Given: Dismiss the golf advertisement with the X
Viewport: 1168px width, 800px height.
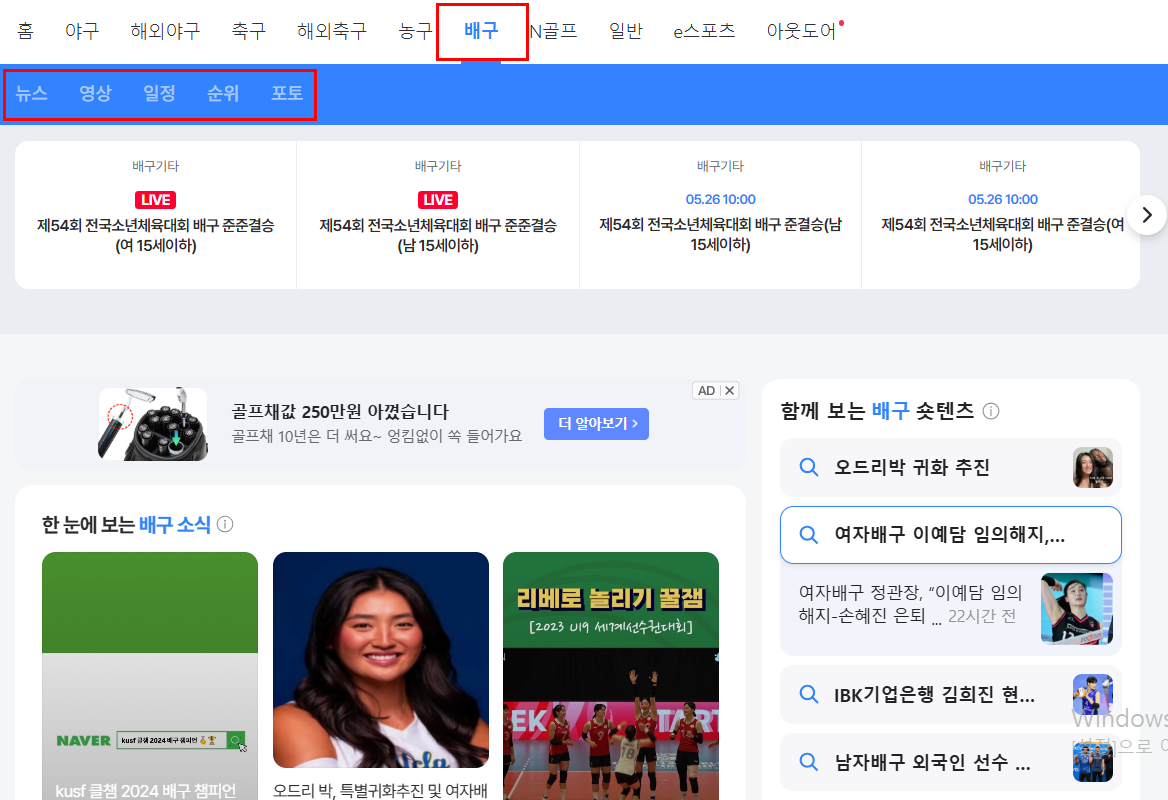Looking at the screenshot, I should pos(729,390).
